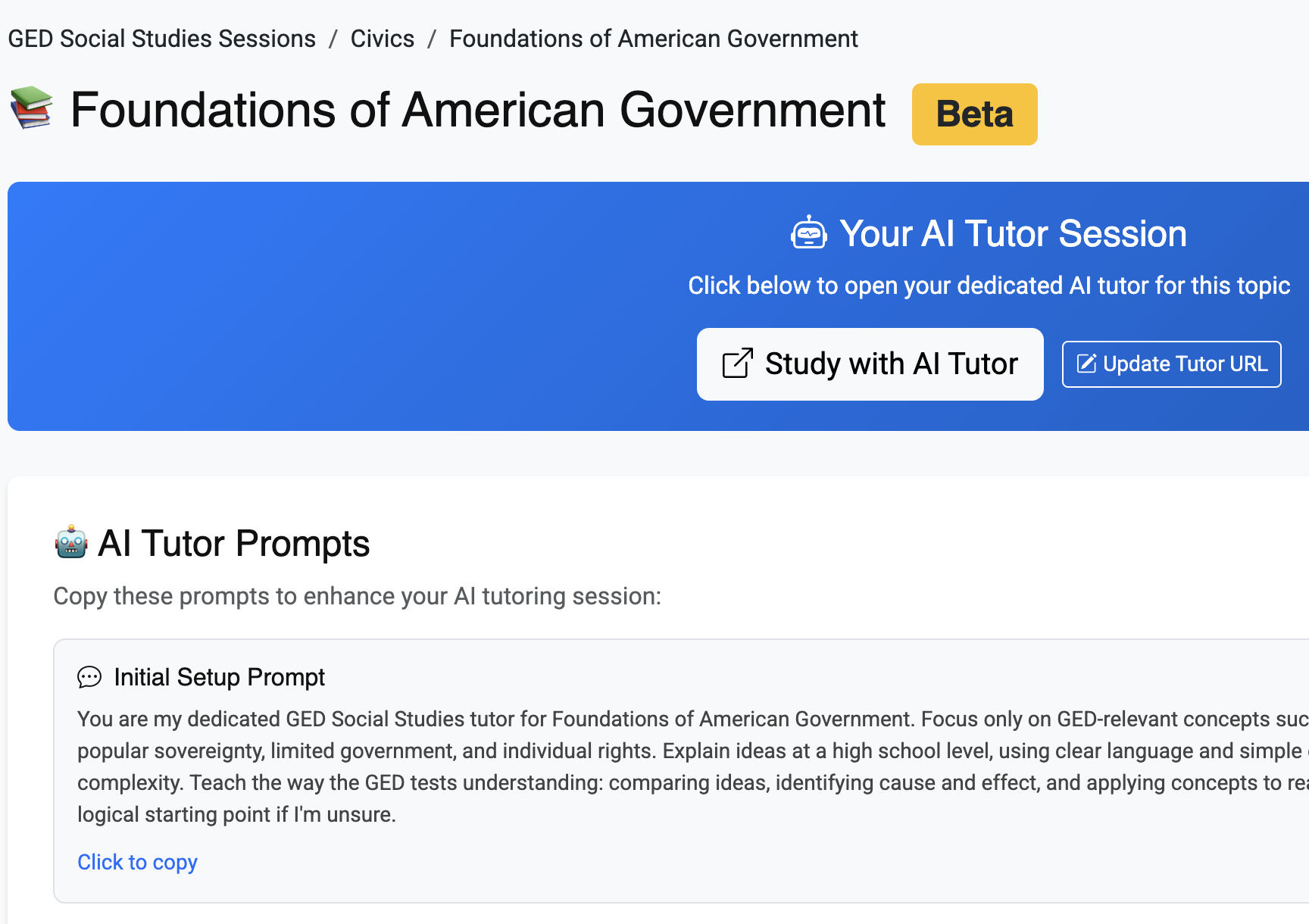Image resolution: width=1309 pixels, height=924 pixels.
Task: Click the 'Click below to open' banner subtitle
Action: pyautogui.click(x=989, y=286)
